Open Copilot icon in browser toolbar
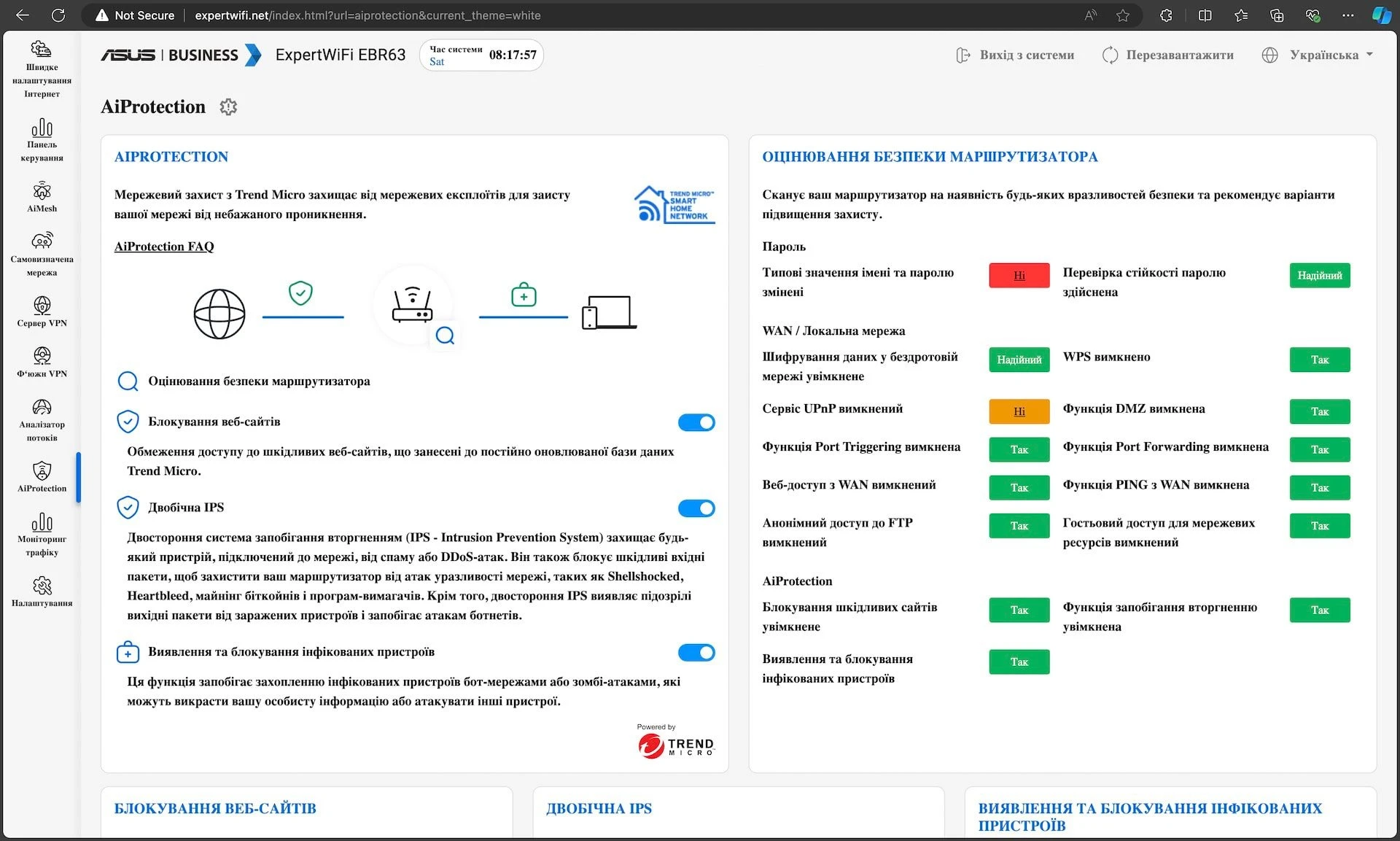The image size is (1400, 841). click(1380, 15)
